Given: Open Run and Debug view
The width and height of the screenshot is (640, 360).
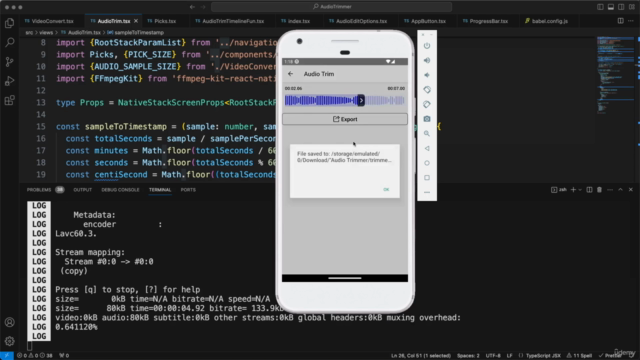Looking at the screenshot, I should (9, 81).
